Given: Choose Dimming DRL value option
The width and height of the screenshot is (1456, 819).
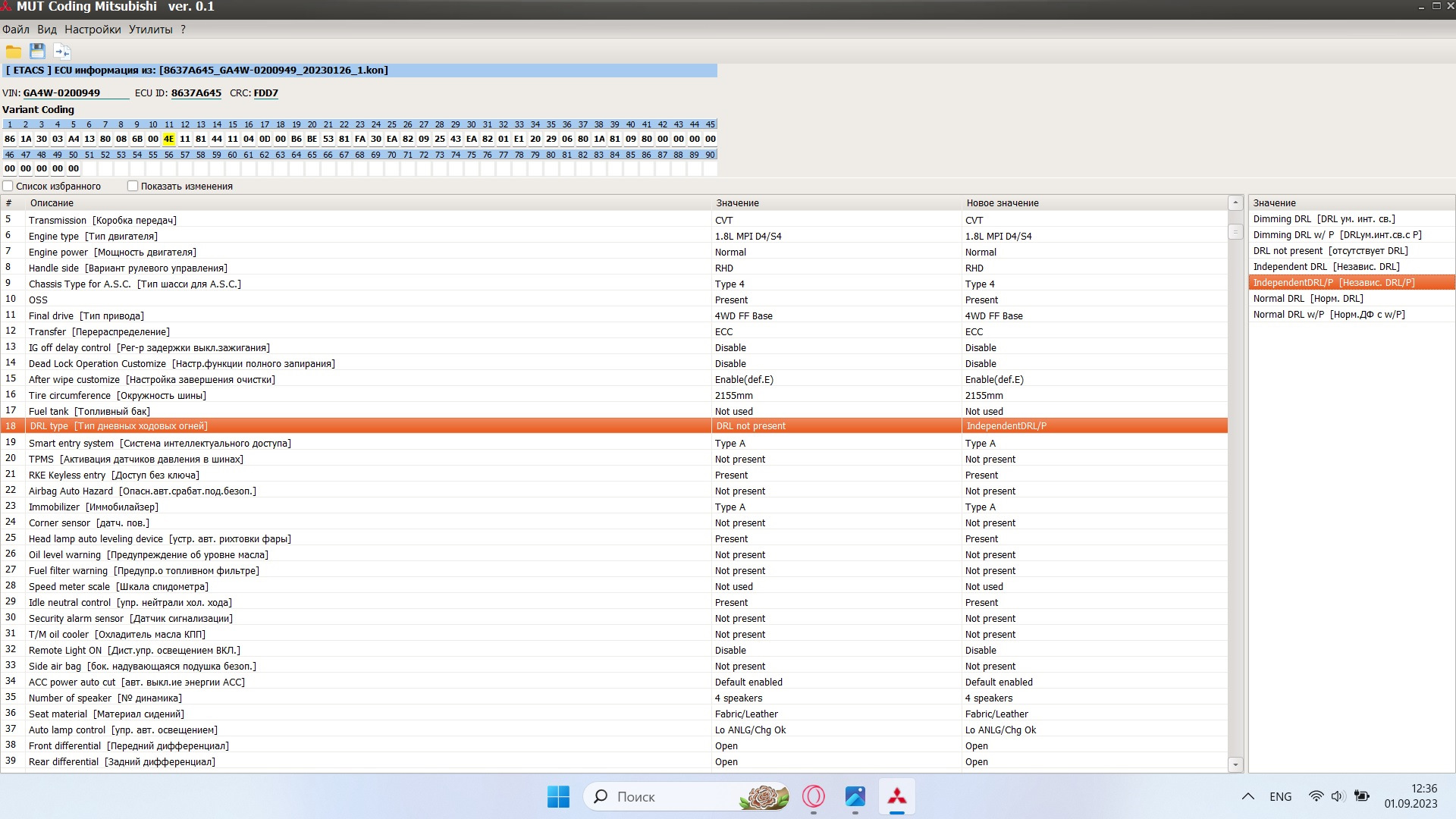Looking at the screenshot, I should [x=1323, y=218].
